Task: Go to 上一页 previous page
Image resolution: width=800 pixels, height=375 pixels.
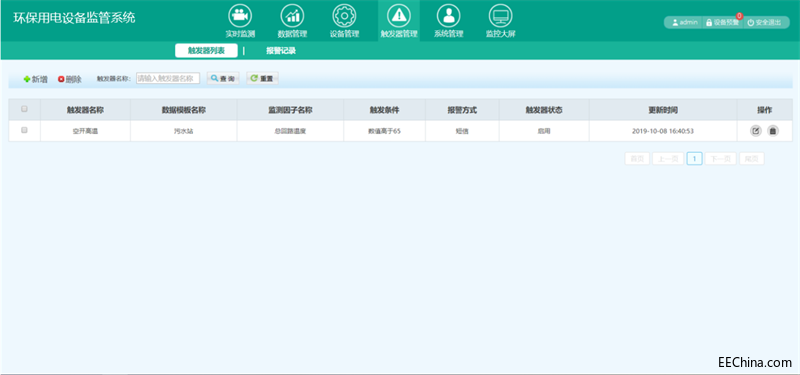Action: (668, 159)
